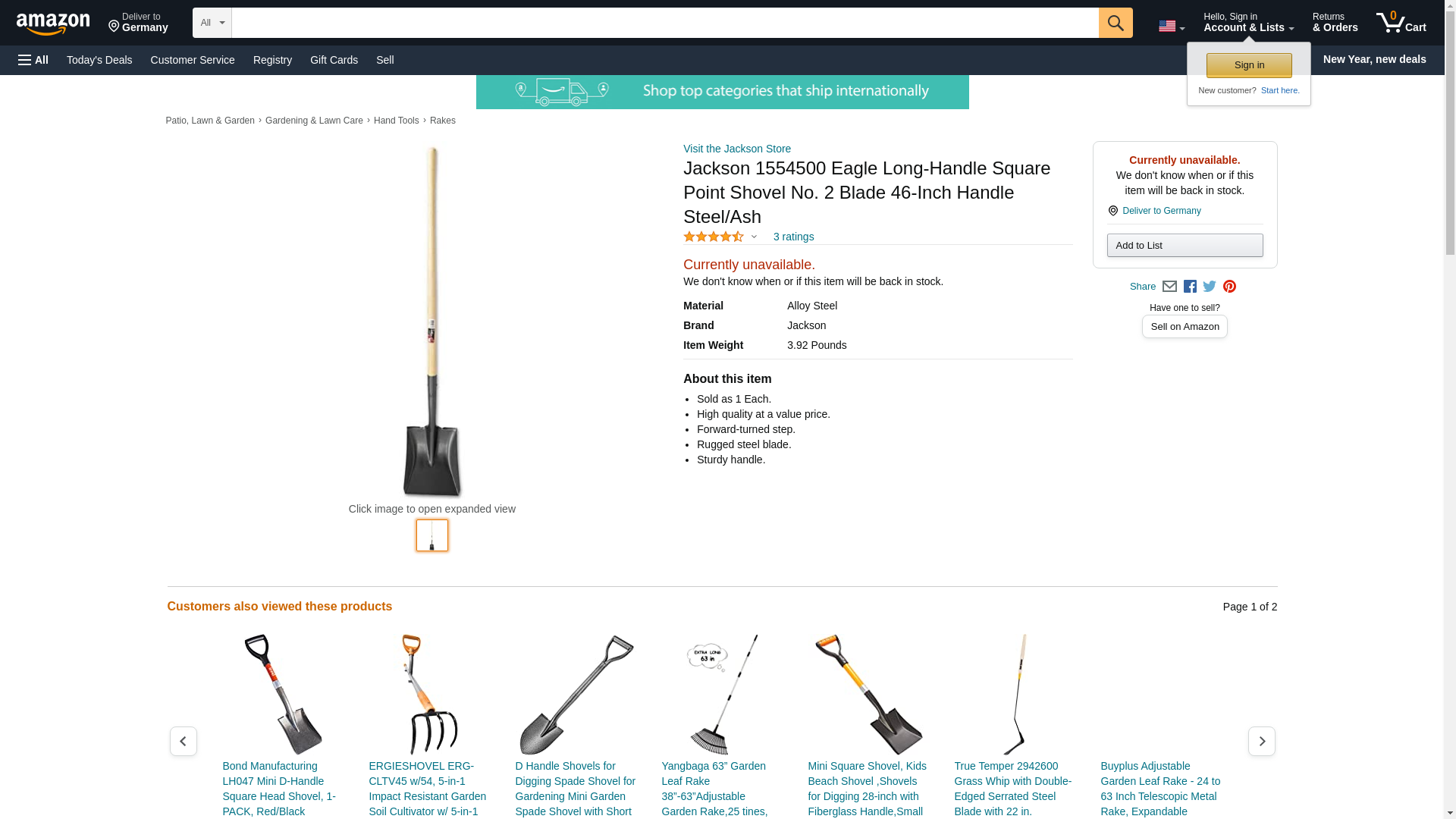
Task: Share product on Facebook icon
Action: [1190, 287]
